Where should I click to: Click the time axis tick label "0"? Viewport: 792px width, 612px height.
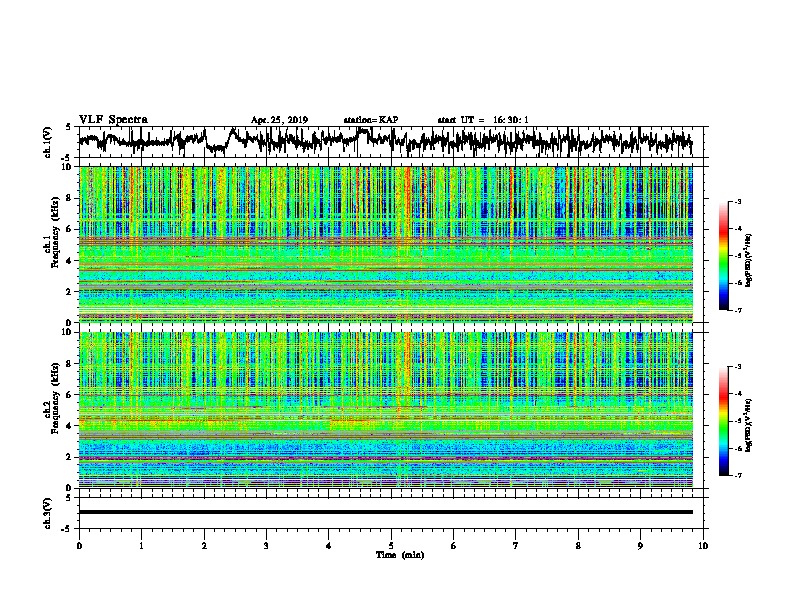pos(79,545)
